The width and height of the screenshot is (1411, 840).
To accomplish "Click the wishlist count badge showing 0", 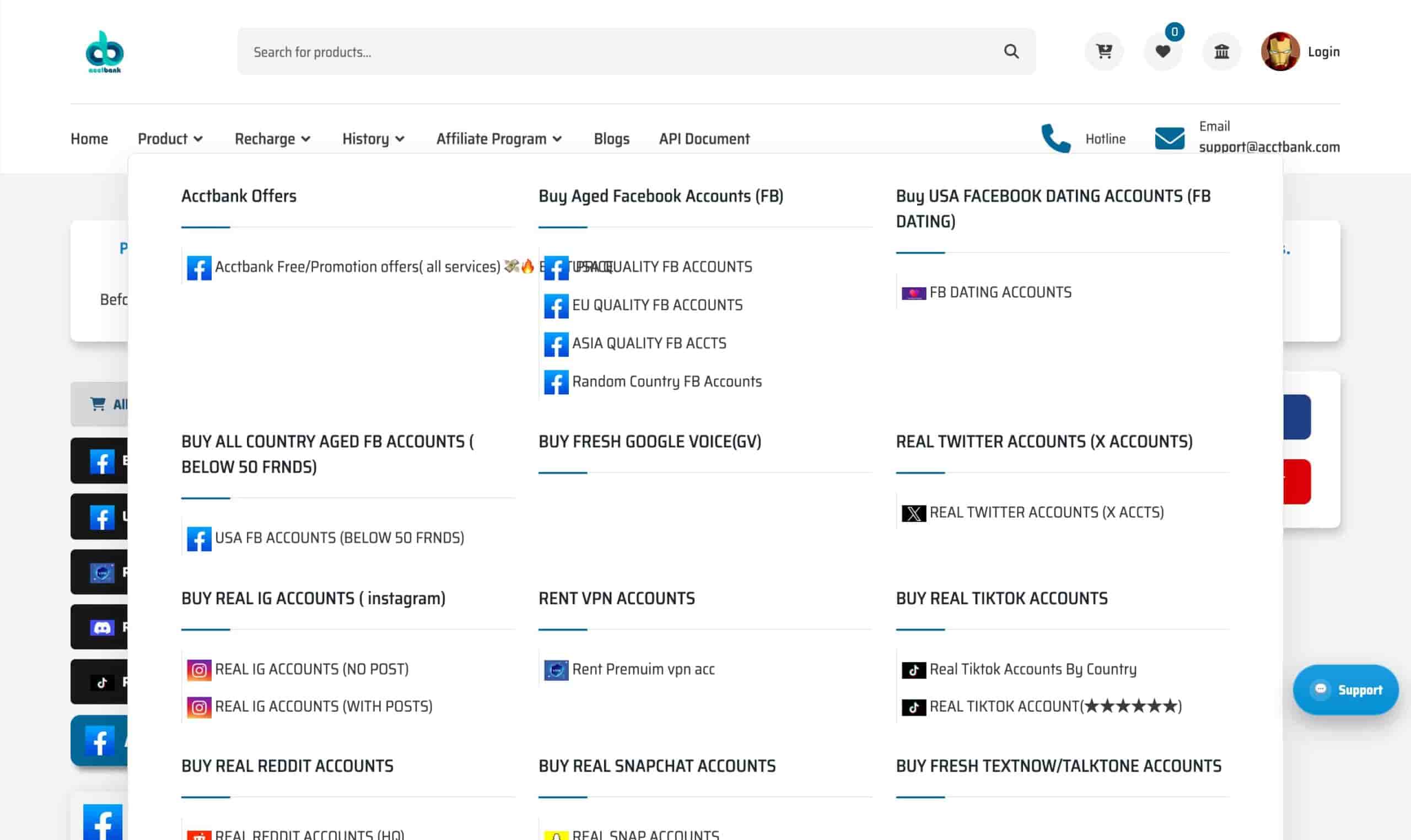I will click(x=1175, y=32).
